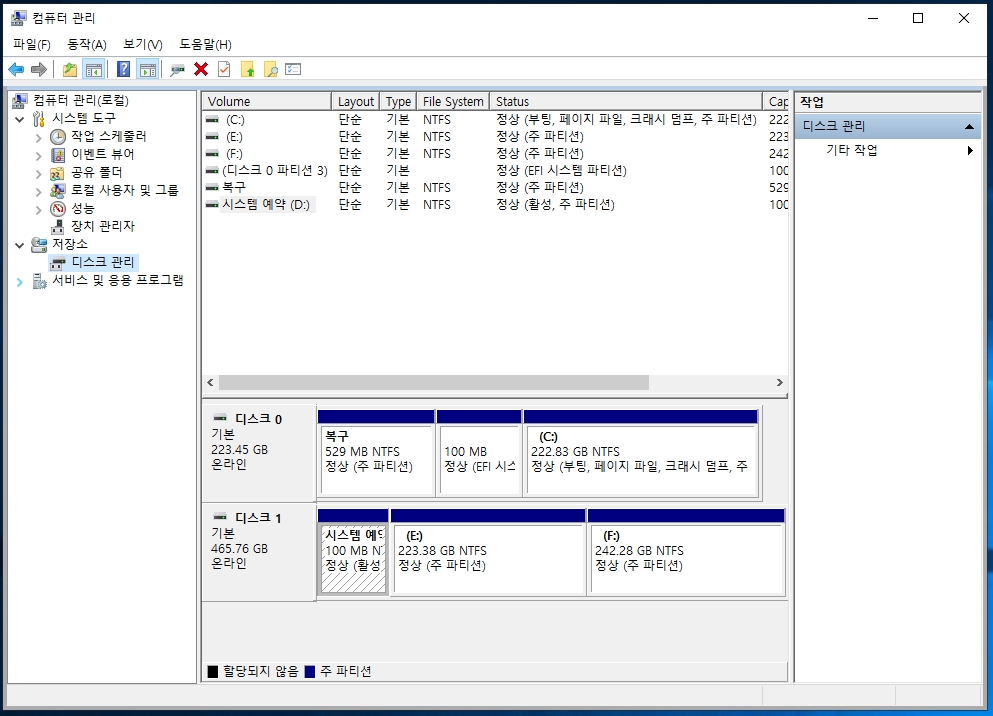
Task: Sort by the Type column header
Action: pyautogui.click(x=398, y=101)
